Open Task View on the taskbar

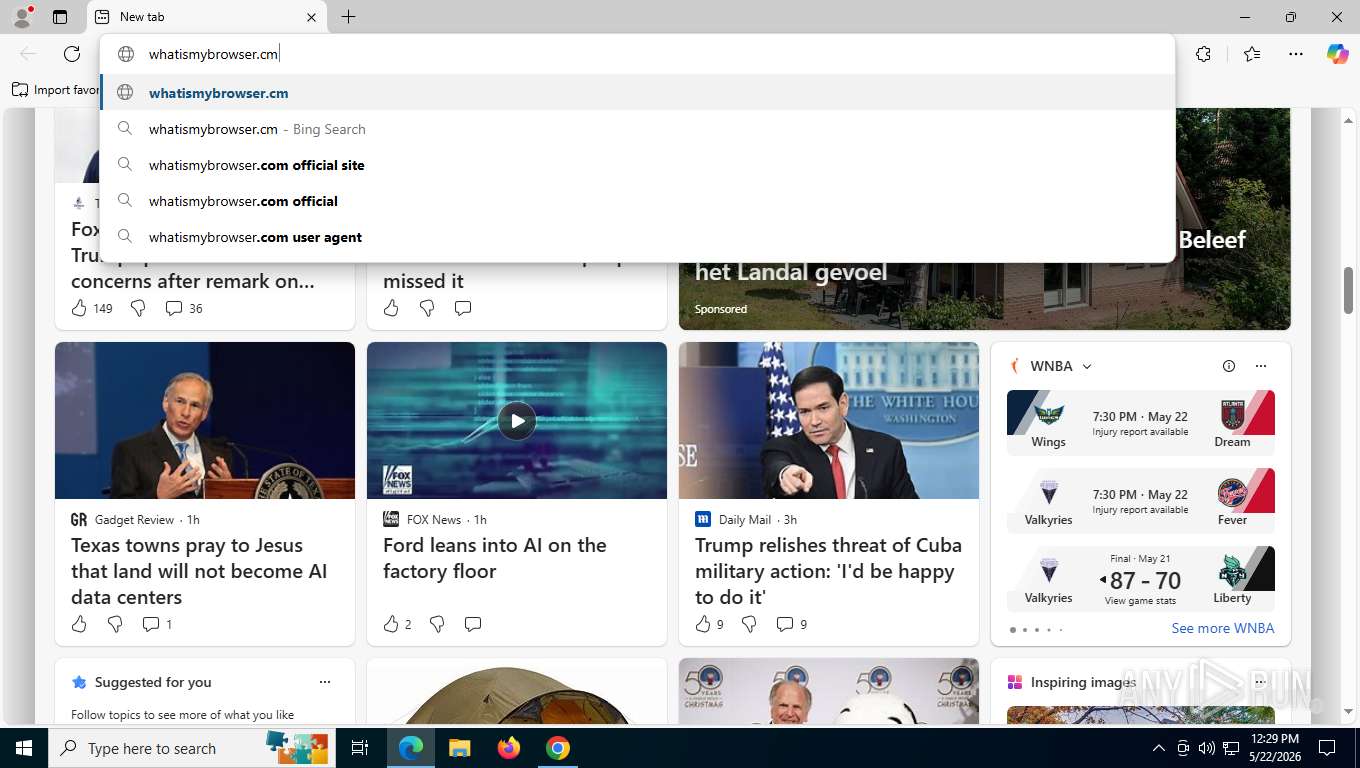pos(360,748)
